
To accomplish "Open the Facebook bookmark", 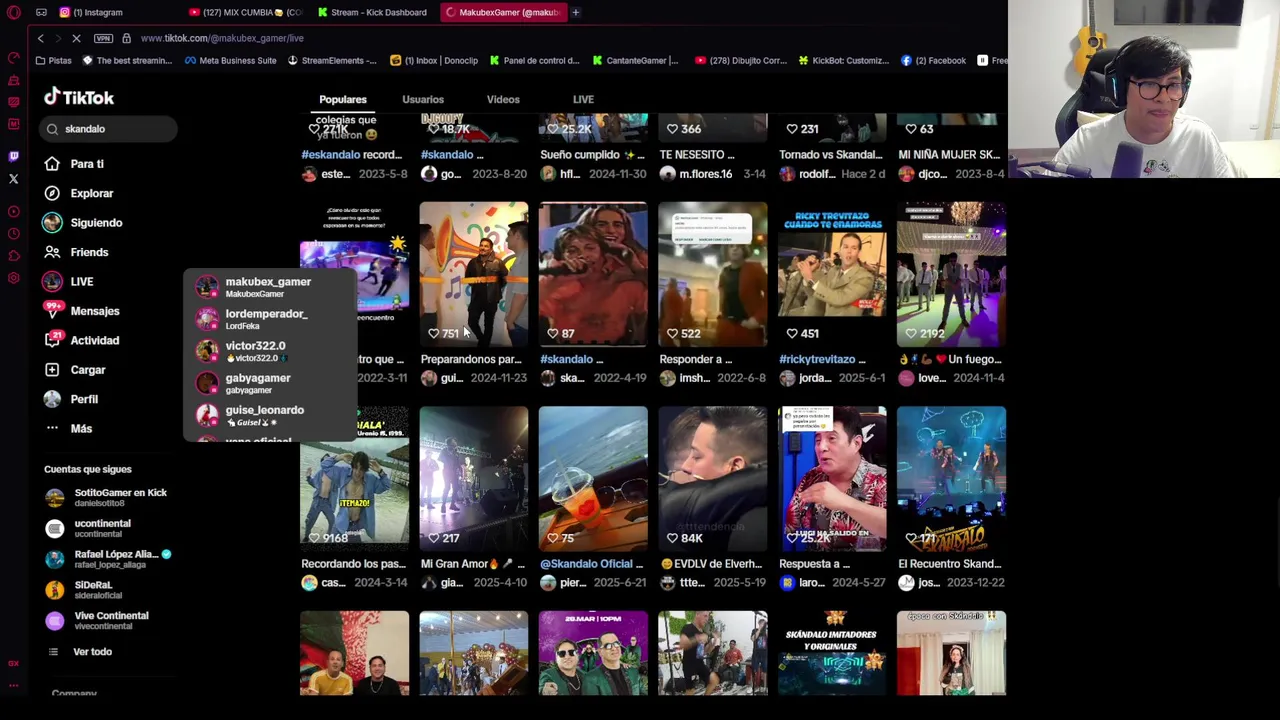I will point(932,60).
